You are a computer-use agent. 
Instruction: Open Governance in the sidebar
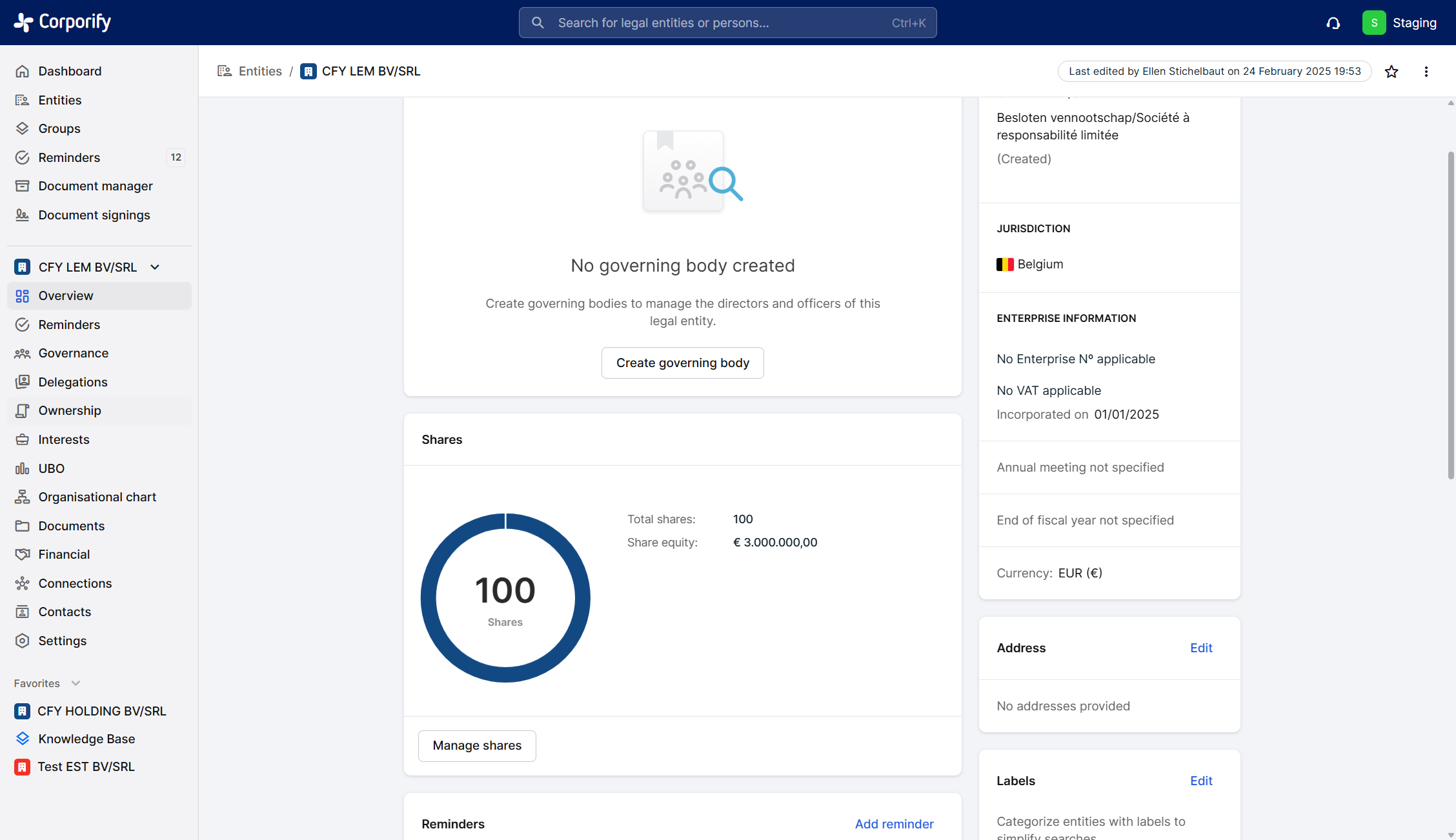click(x=73, y=353)
